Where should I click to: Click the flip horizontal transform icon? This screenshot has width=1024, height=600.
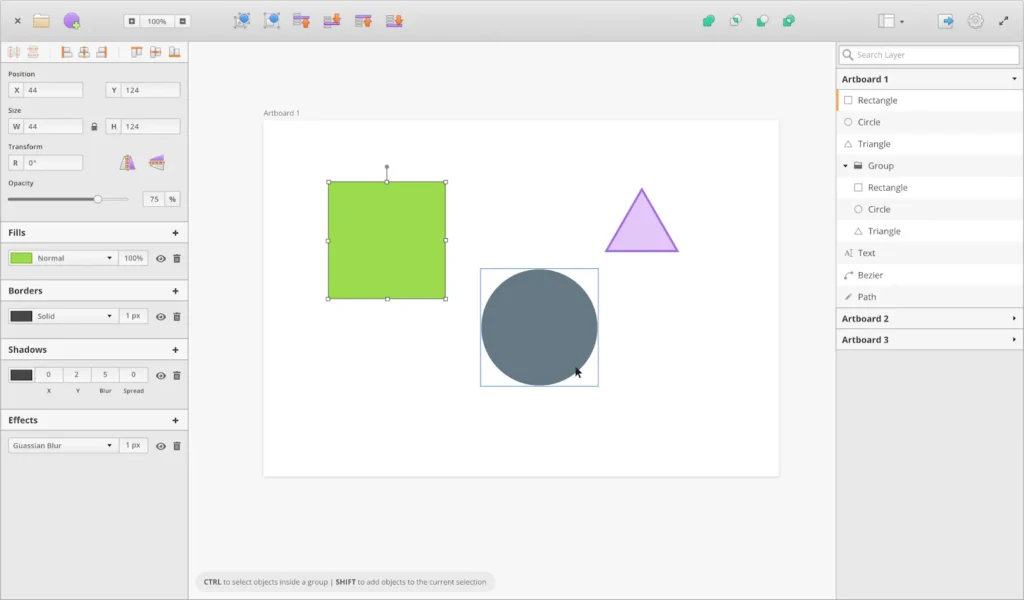[127, 163]
